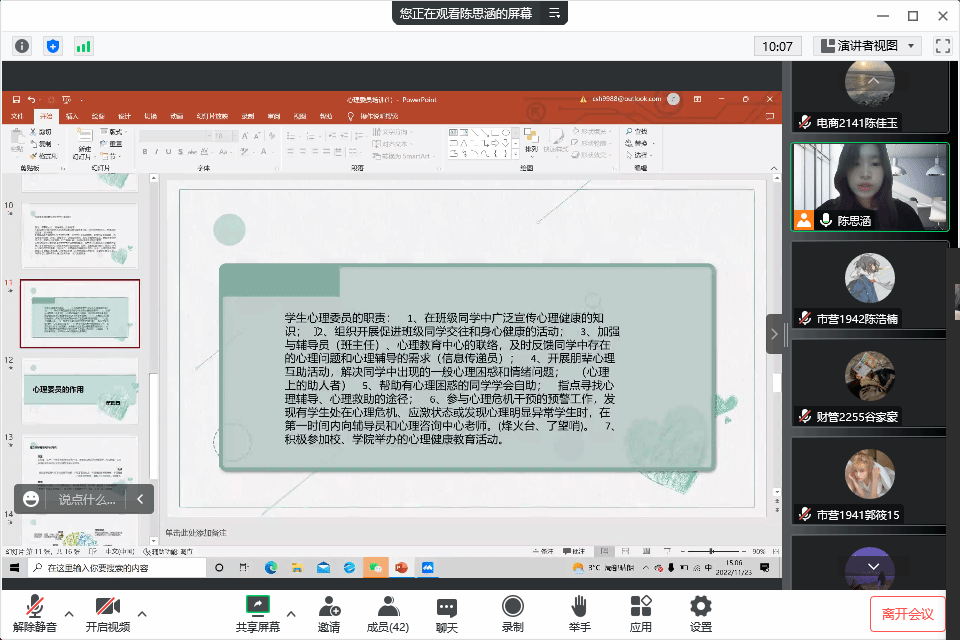Screen dimensions: 960x640
Task: Raise hand with 举手 button
Action: click(x=579, y=613)
